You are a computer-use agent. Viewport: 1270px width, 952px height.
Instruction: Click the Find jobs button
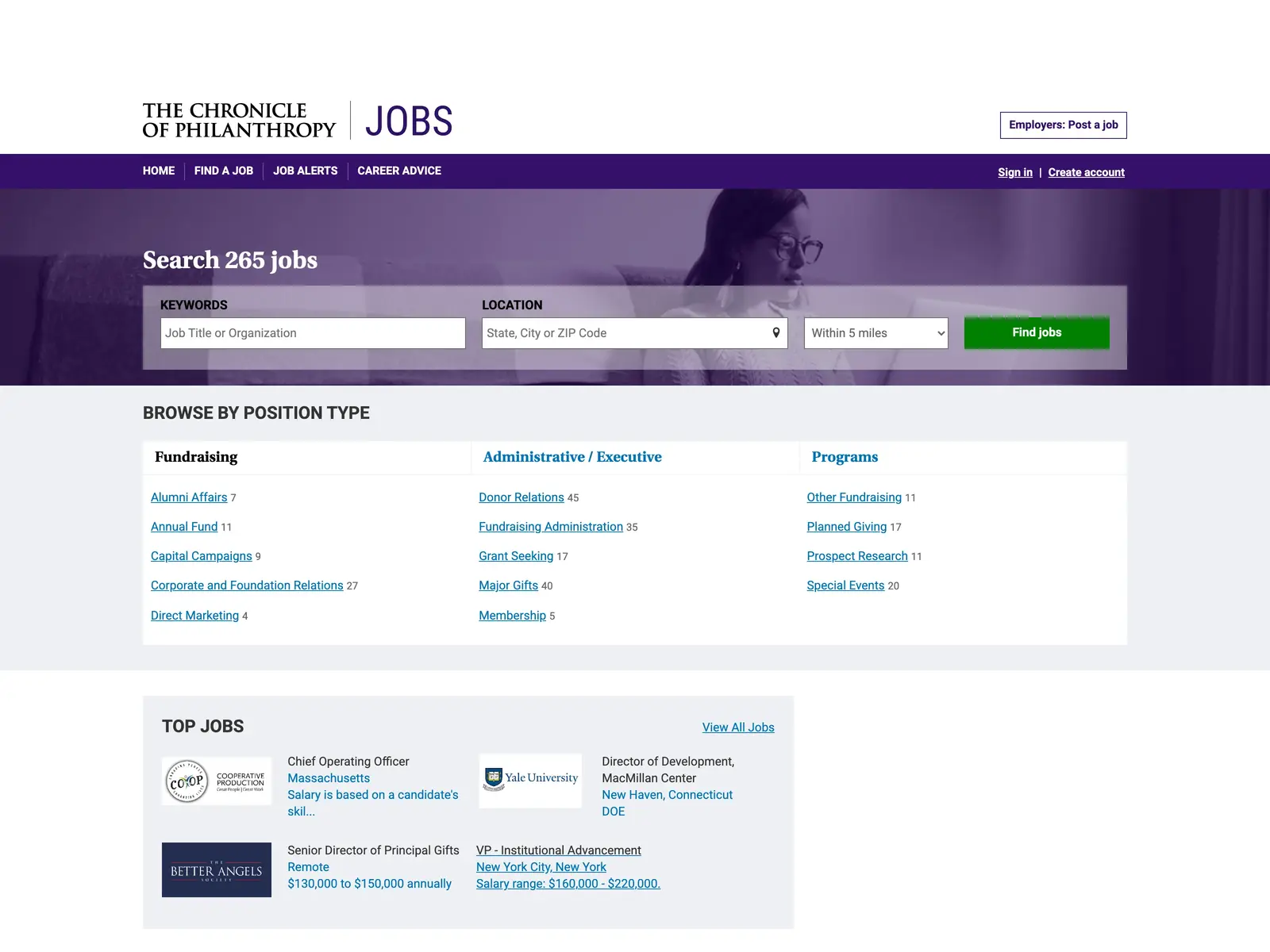coord(1037,332)
